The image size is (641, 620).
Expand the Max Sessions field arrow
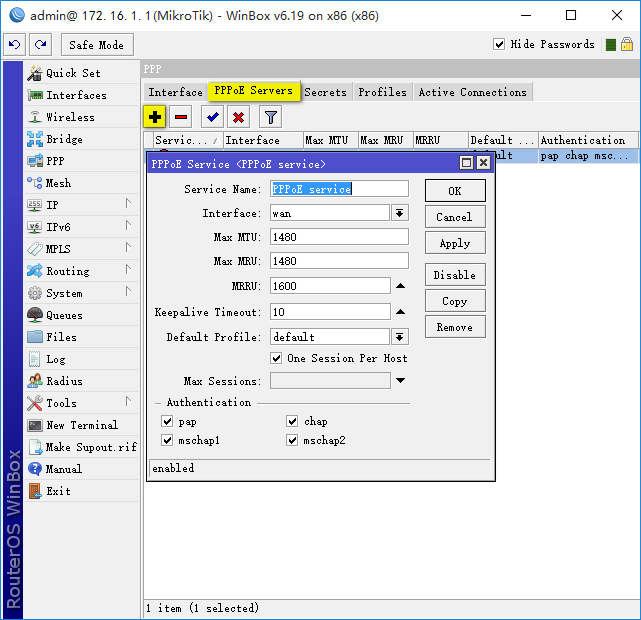tap(401, 381)
